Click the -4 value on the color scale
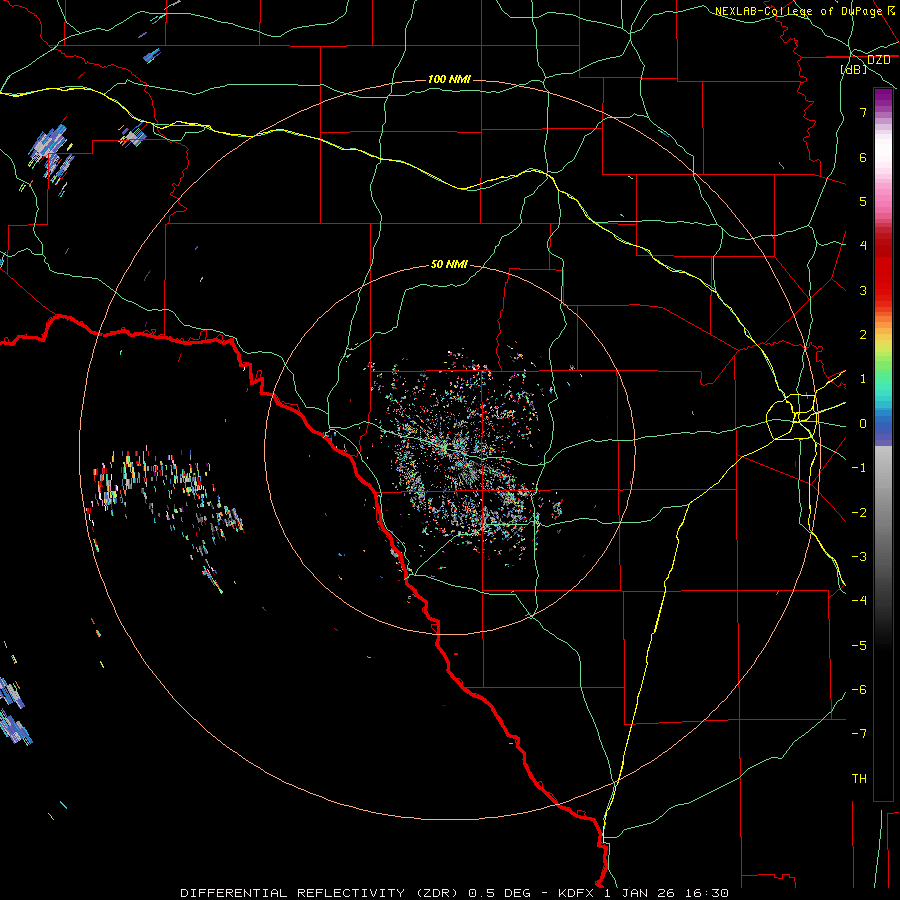The image size is (900, 900). tap(859, 601)
